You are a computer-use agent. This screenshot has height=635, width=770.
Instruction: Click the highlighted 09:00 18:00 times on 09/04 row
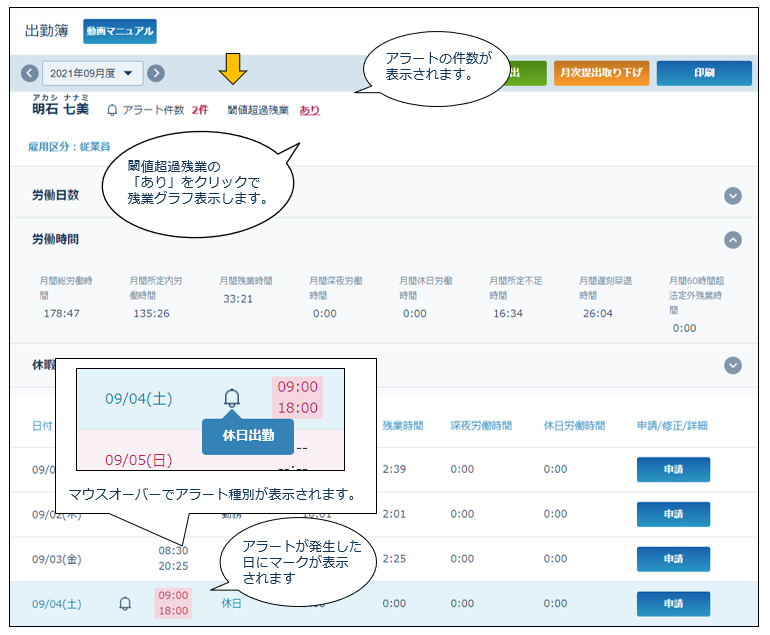173,603
